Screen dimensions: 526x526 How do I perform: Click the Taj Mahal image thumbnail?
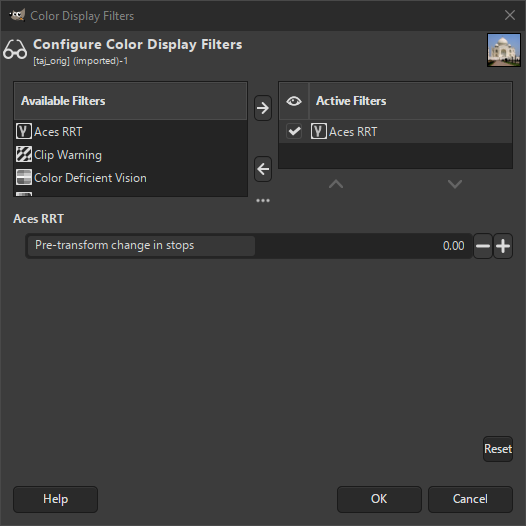click(504, 50)
